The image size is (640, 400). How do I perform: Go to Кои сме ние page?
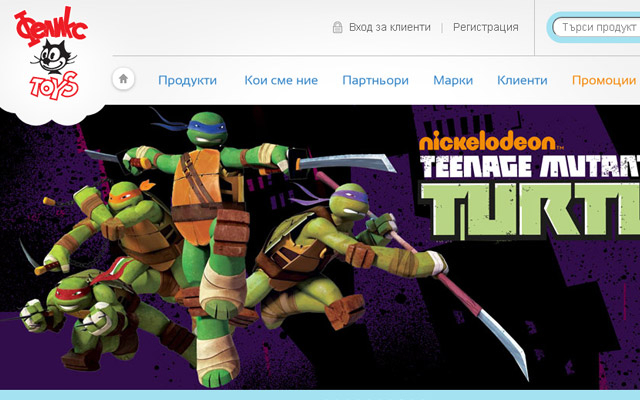[281, 80]
